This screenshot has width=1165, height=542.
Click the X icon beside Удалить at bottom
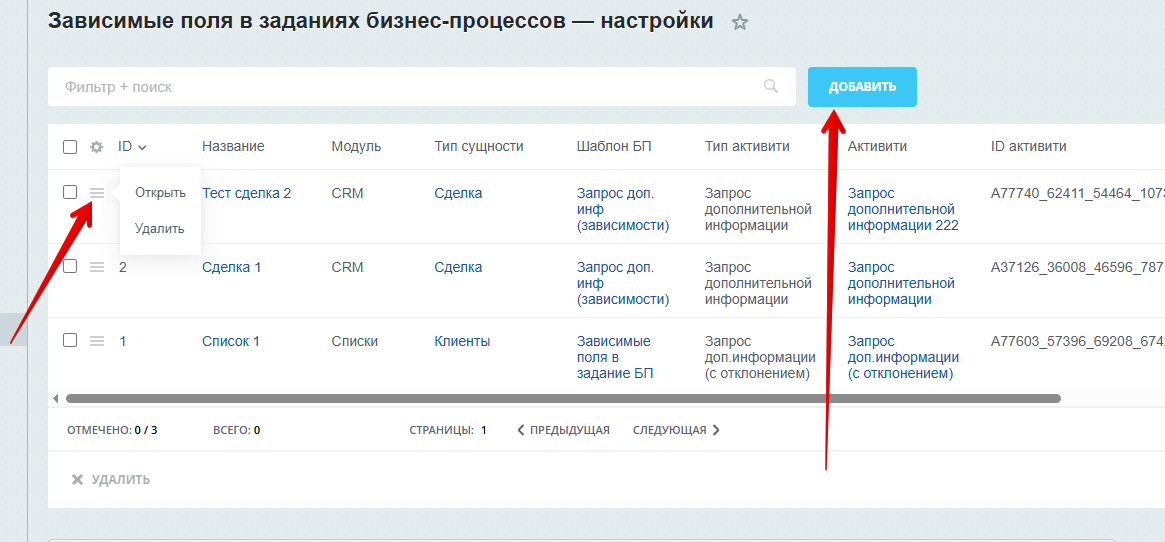(77, 480)
